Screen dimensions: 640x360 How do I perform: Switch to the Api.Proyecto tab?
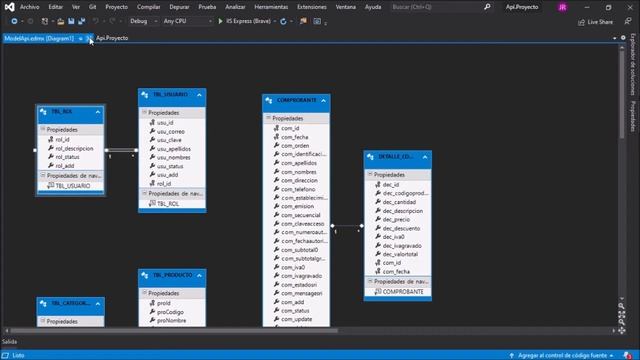112,38
